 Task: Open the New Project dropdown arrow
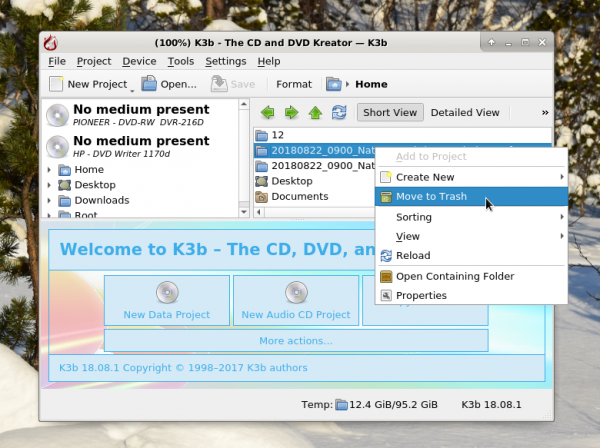tap(132, 91)
